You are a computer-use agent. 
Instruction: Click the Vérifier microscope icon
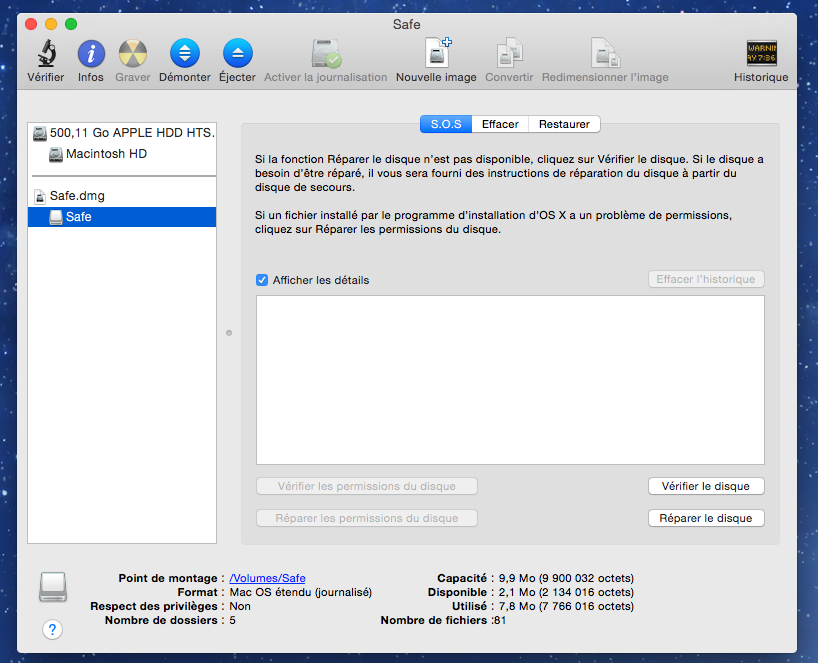46,53
